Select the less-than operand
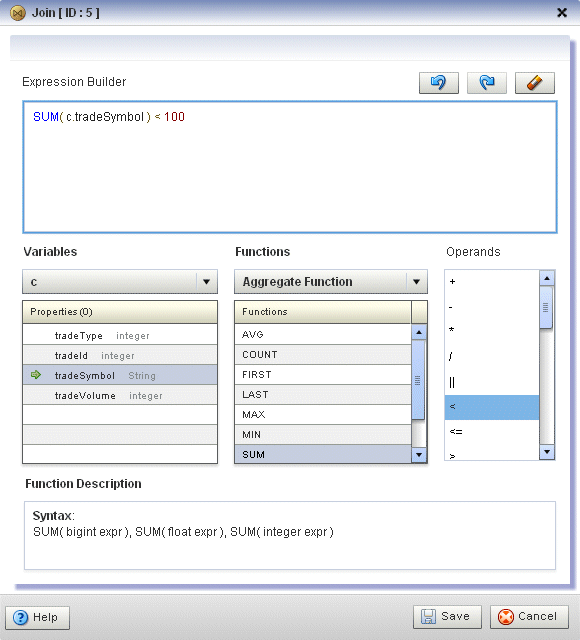The height and width of the screenshot is (640, 580). click(x=491, y=407)
